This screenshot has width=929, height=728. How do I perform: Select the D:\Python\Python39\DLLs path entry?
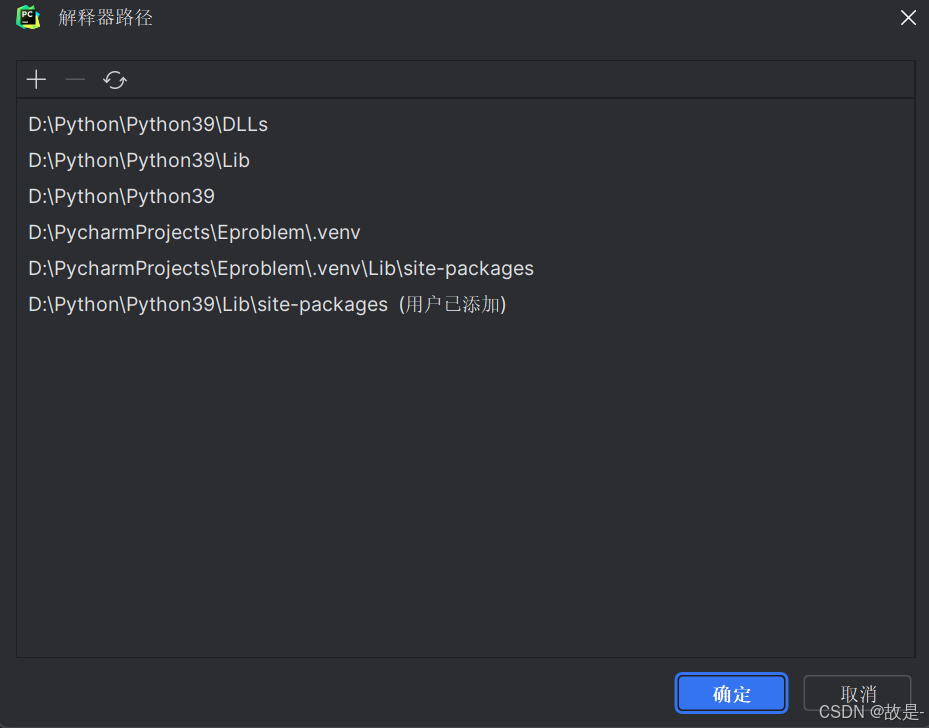point(147,124)
